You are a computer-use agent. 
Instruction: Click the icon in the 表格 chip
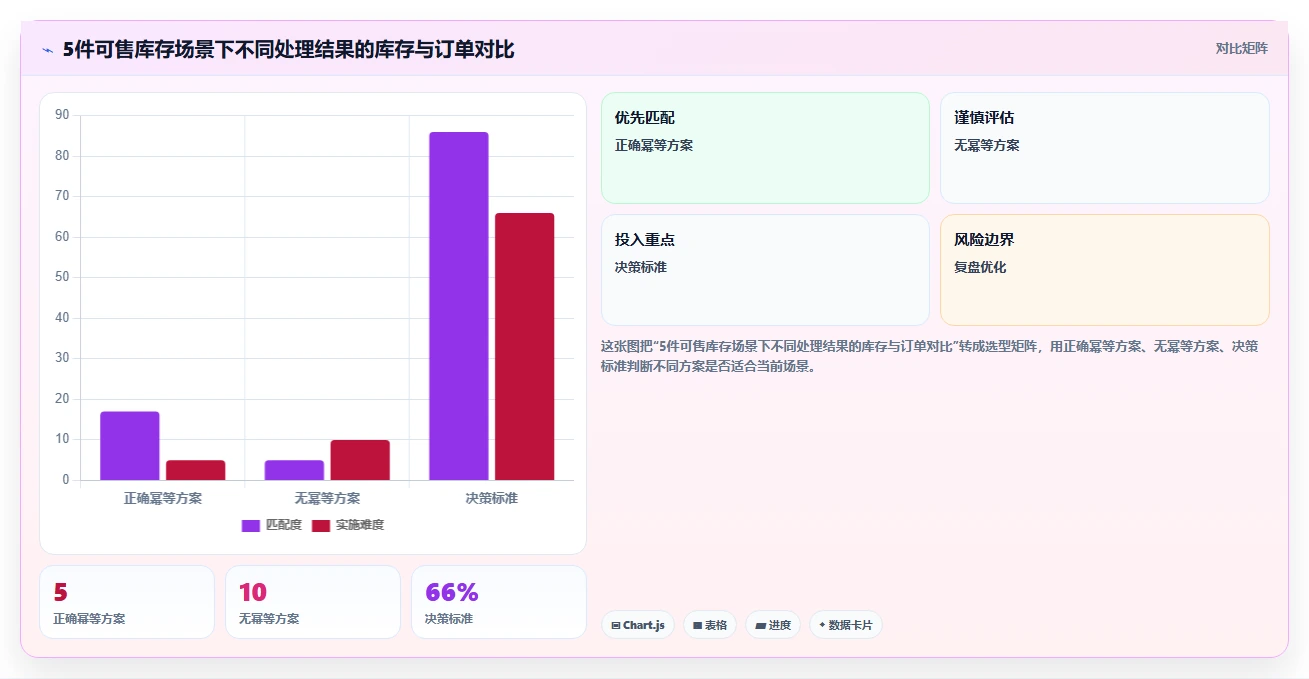698,625
